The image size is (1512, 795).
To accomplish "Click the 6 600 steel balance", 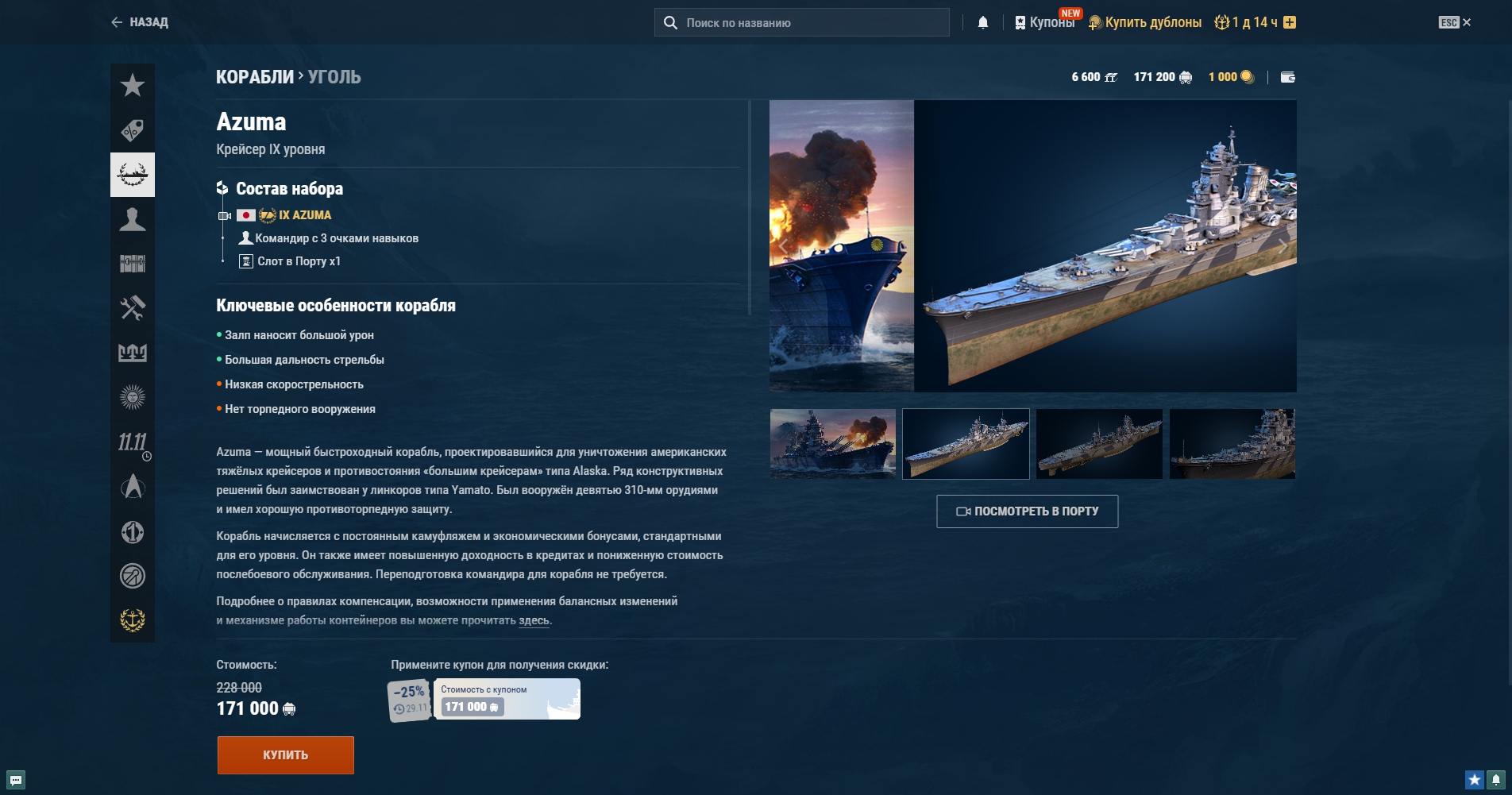I will pyautogui.click(x=1094, y=77).
